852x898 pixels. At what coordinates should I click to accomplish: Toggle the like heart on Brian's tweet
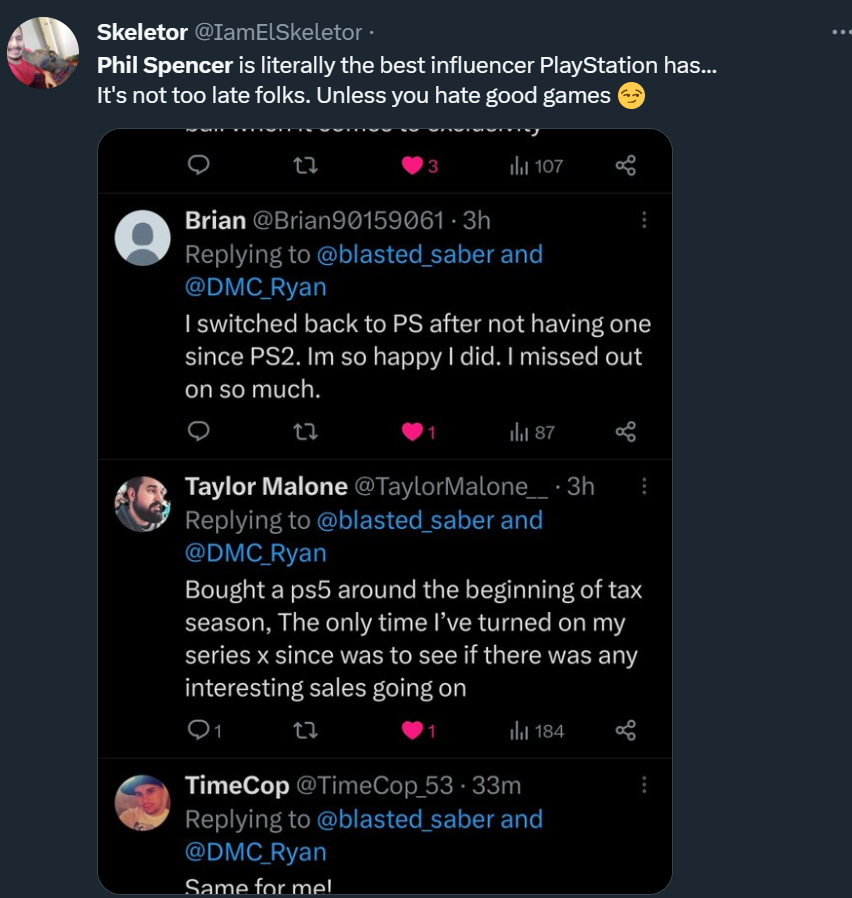412,432
